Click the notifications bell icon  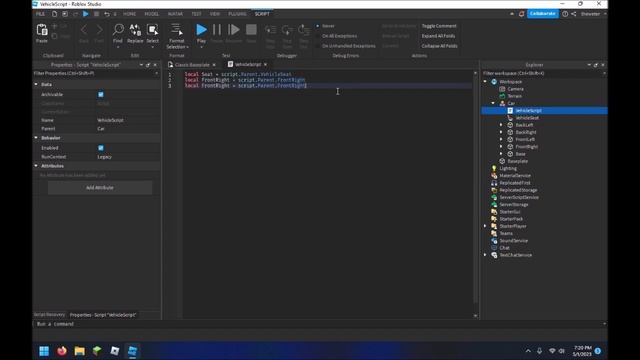click(521, 14)
